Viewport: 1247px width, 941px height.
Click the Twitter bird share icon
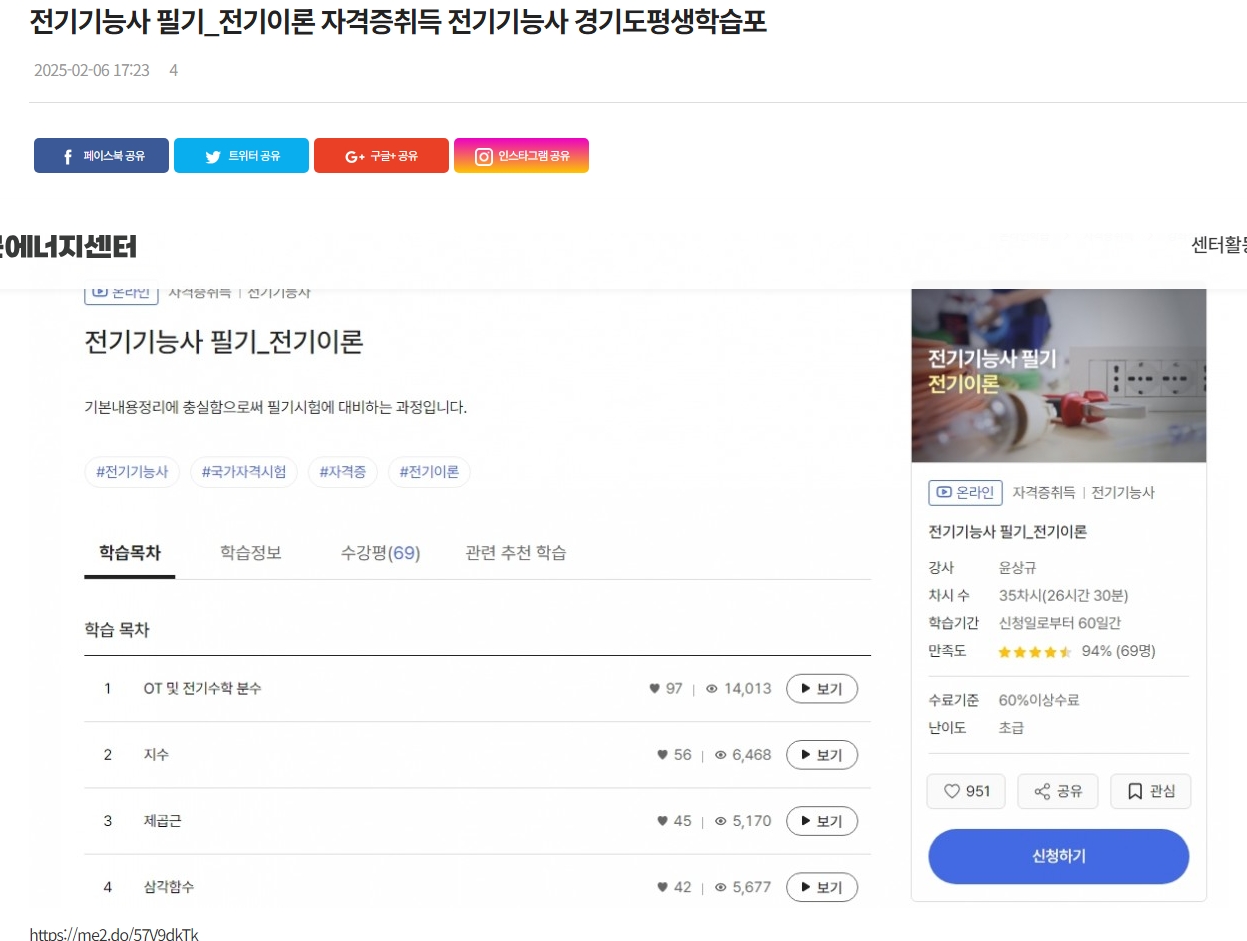pos(212,157)
